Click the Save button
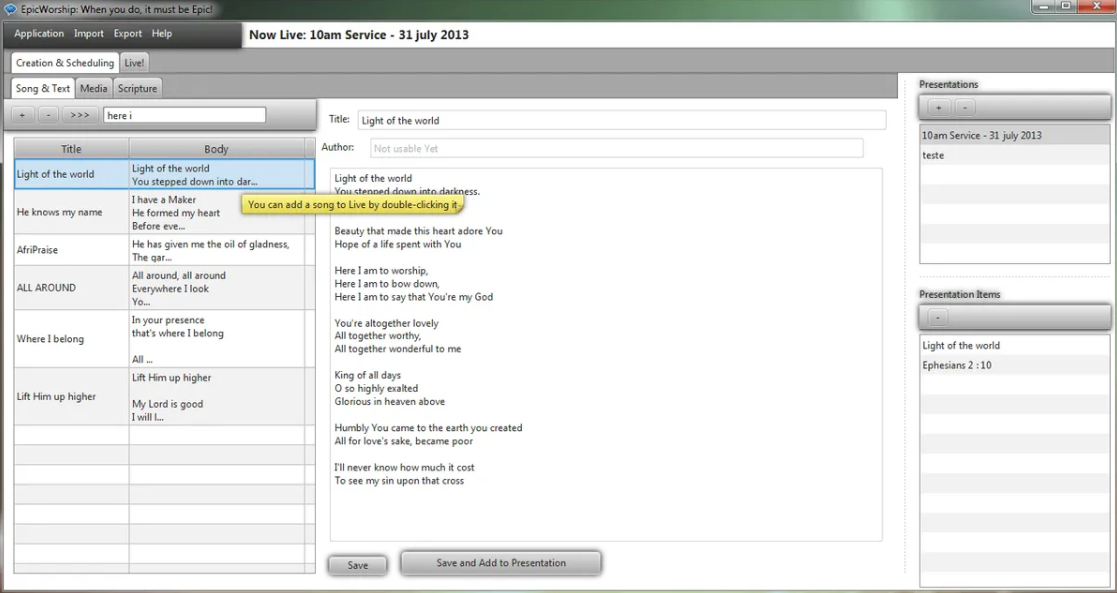This screenshot has width=1117, height=593. 358,565
